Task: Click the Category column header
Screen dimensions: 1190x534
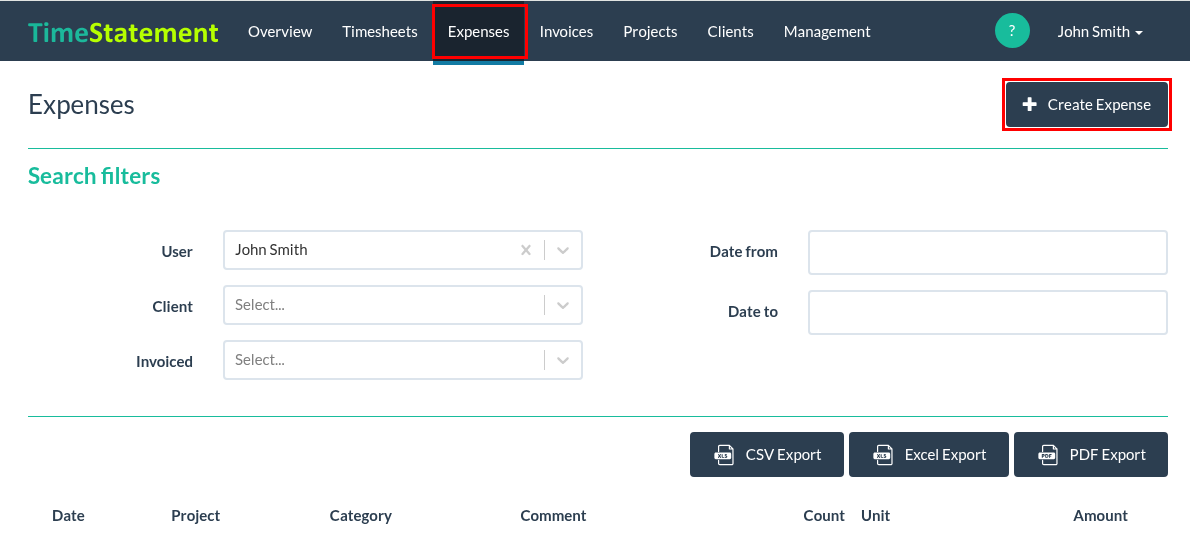Action: click(x=360, y=516)
